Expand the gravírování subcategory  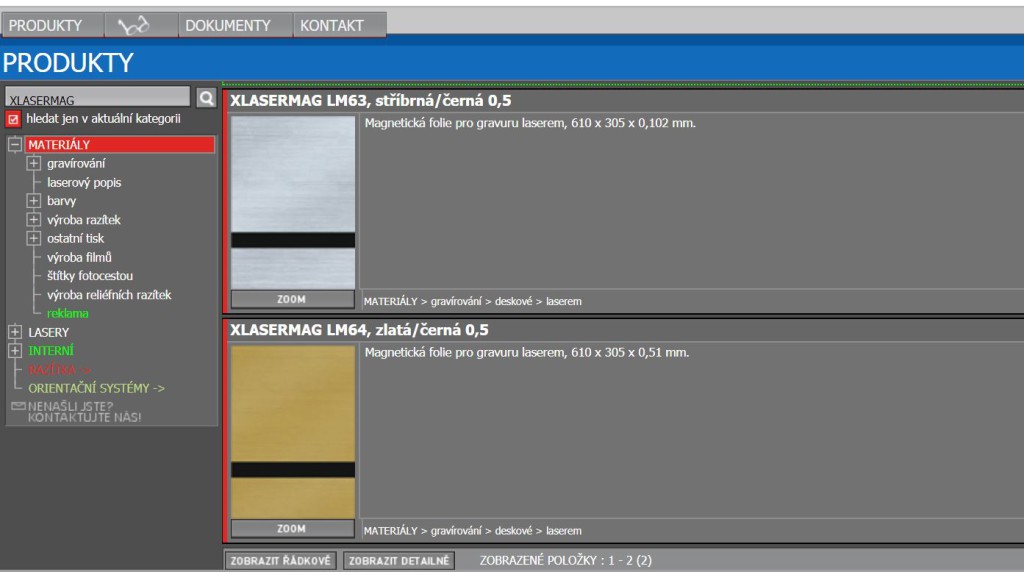[34, 164]
